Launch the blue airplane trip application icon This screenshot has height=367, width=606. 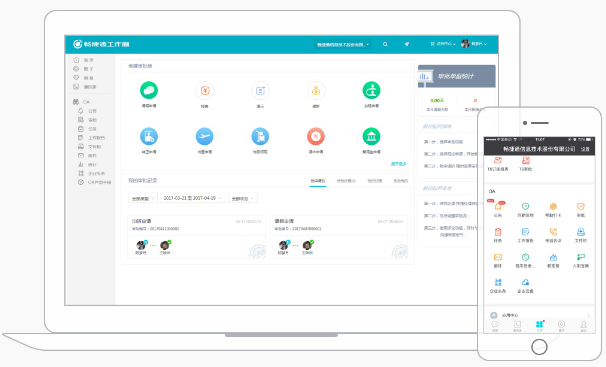tap(204, 136)
